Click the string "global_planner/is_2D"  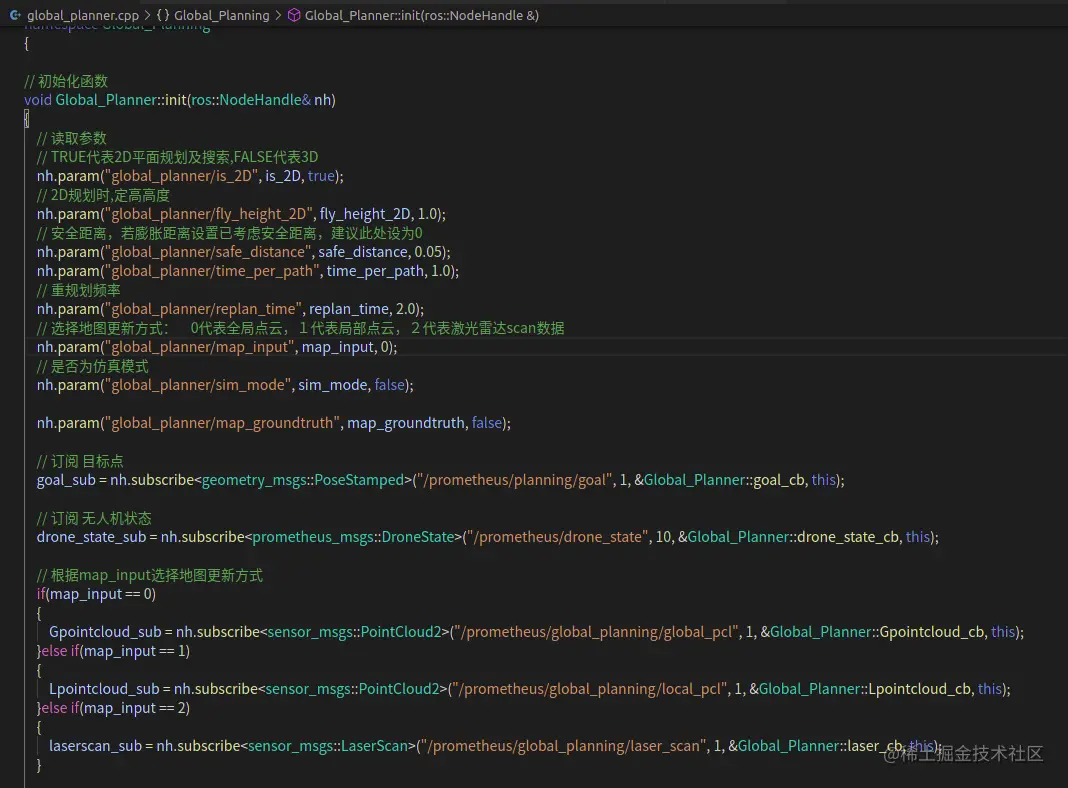[182, 176]
